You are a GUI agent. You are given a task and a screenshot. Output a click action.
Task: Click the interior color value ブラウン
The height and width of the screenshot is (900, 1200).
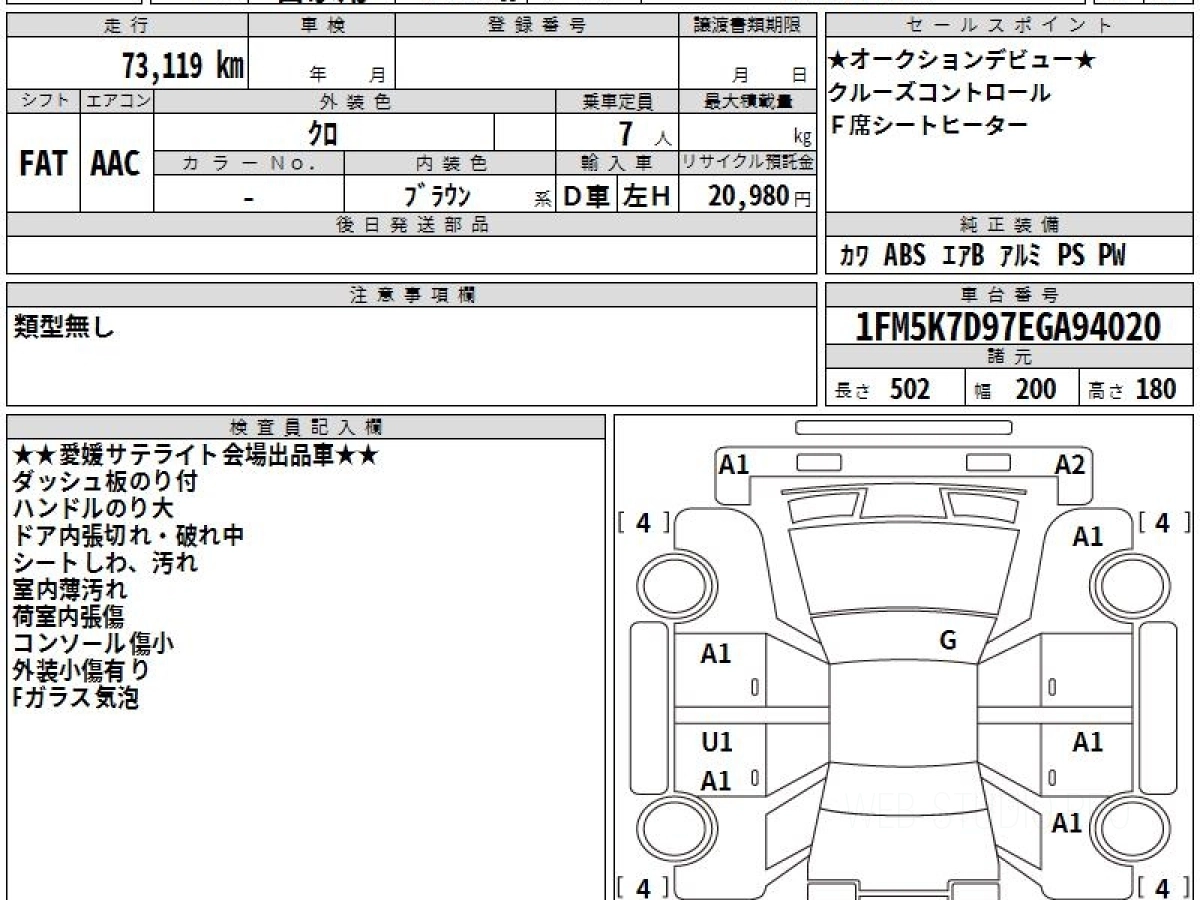tap(437, 195)
